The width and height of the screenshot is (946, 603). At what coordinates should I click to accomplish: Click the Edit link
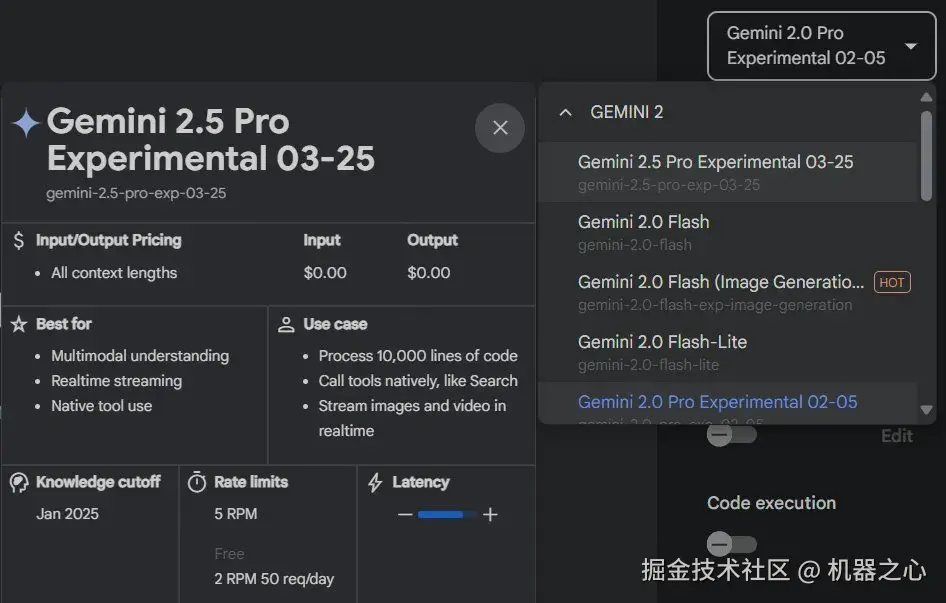pyautogui.click(x=897, y=436)
